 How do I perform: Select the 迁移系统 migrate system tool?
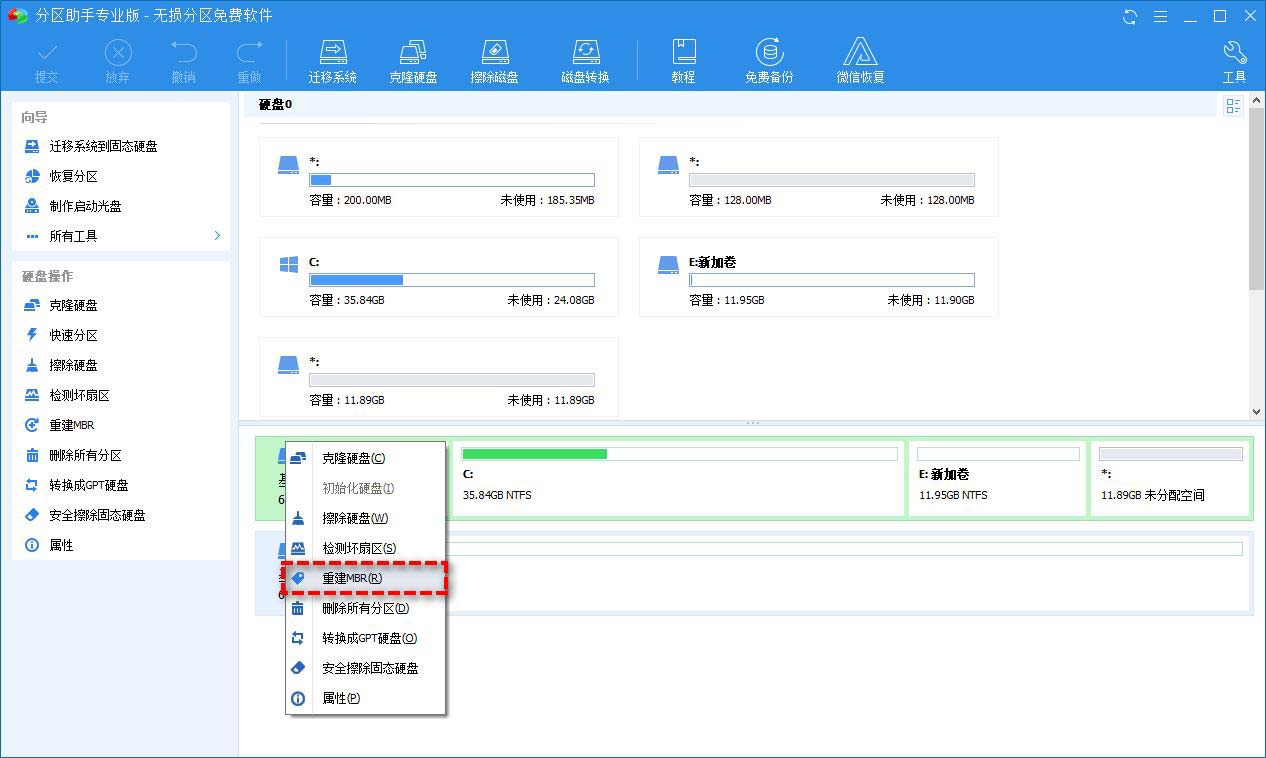point(332,58)
